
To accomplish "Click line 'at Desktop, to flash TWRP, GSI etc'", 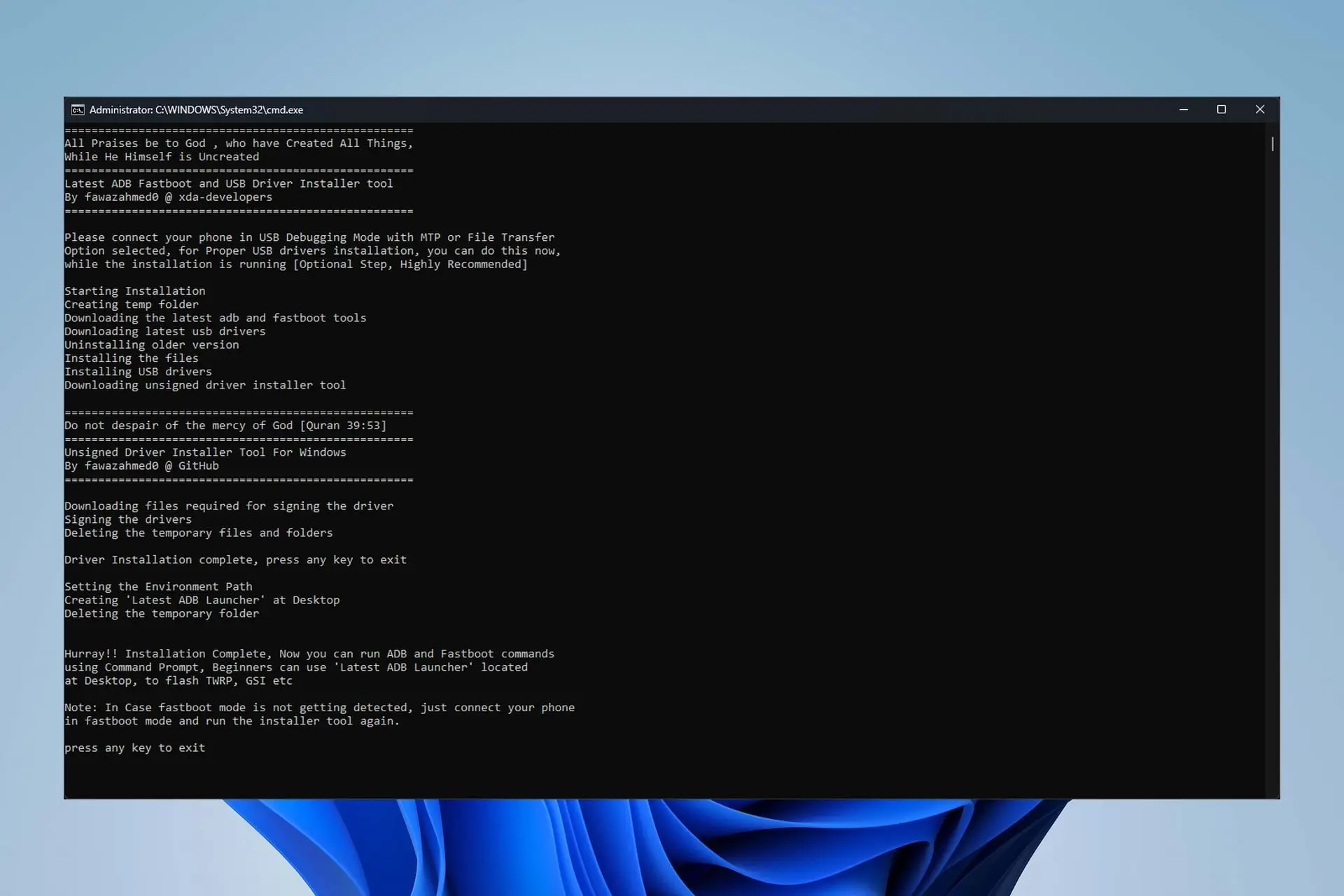I will (178, 681).
